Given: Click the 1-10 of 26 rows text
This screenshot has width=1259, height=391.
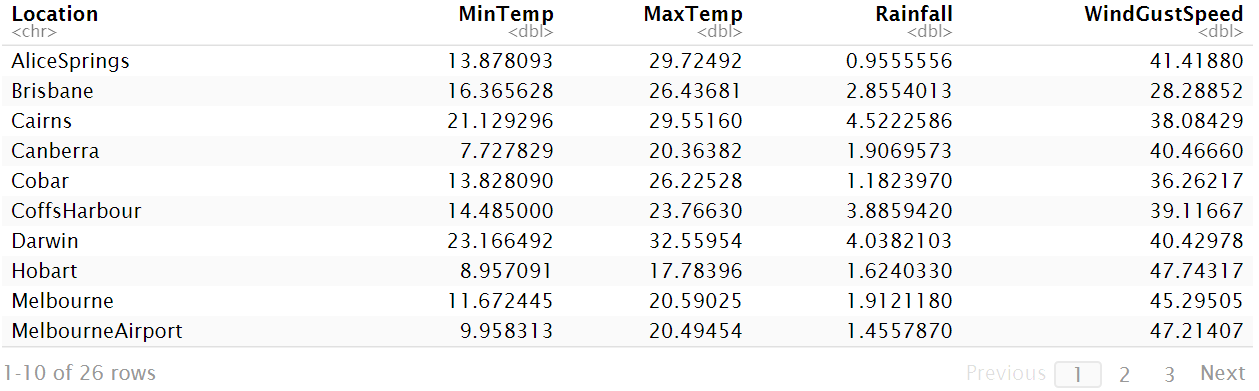Looking at the screenshot, I should (x=80, y=373).
